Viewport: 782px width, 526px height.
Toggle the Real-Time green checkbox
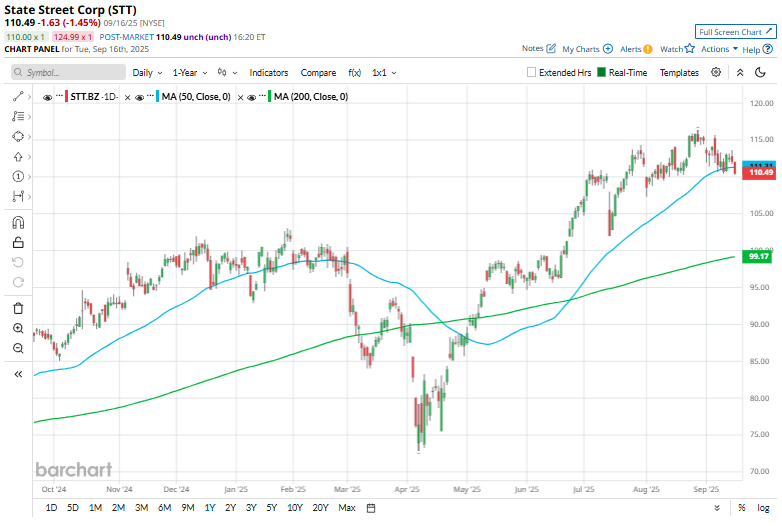click(601, 72)
